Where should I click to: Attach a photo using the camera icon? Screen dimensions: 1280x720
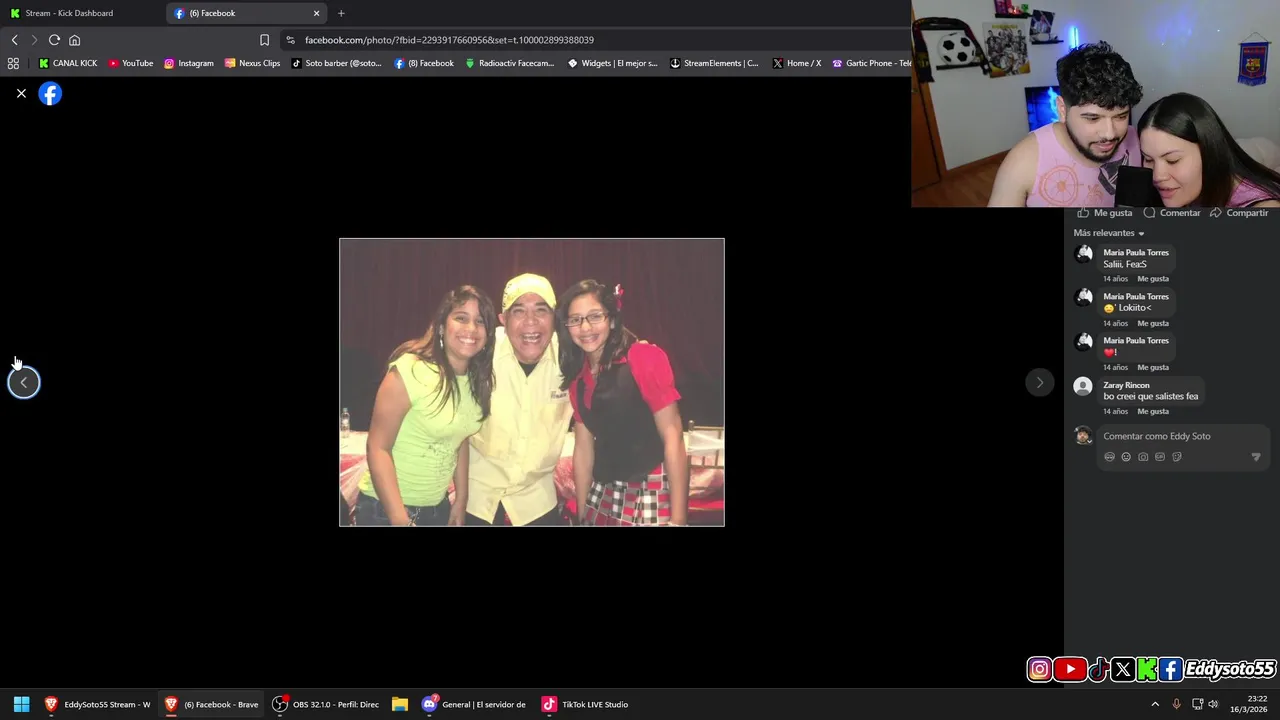1143,457
